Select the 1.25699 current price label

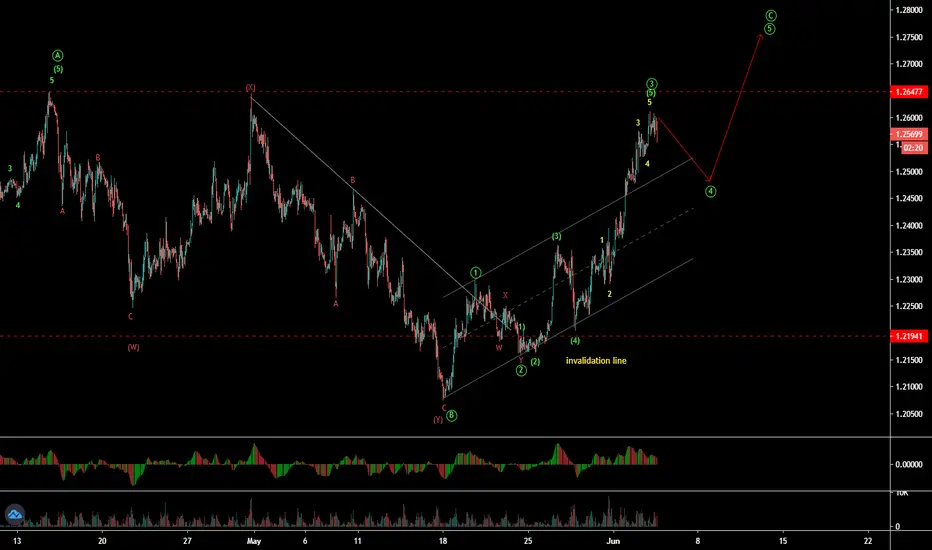click(908, 134)
